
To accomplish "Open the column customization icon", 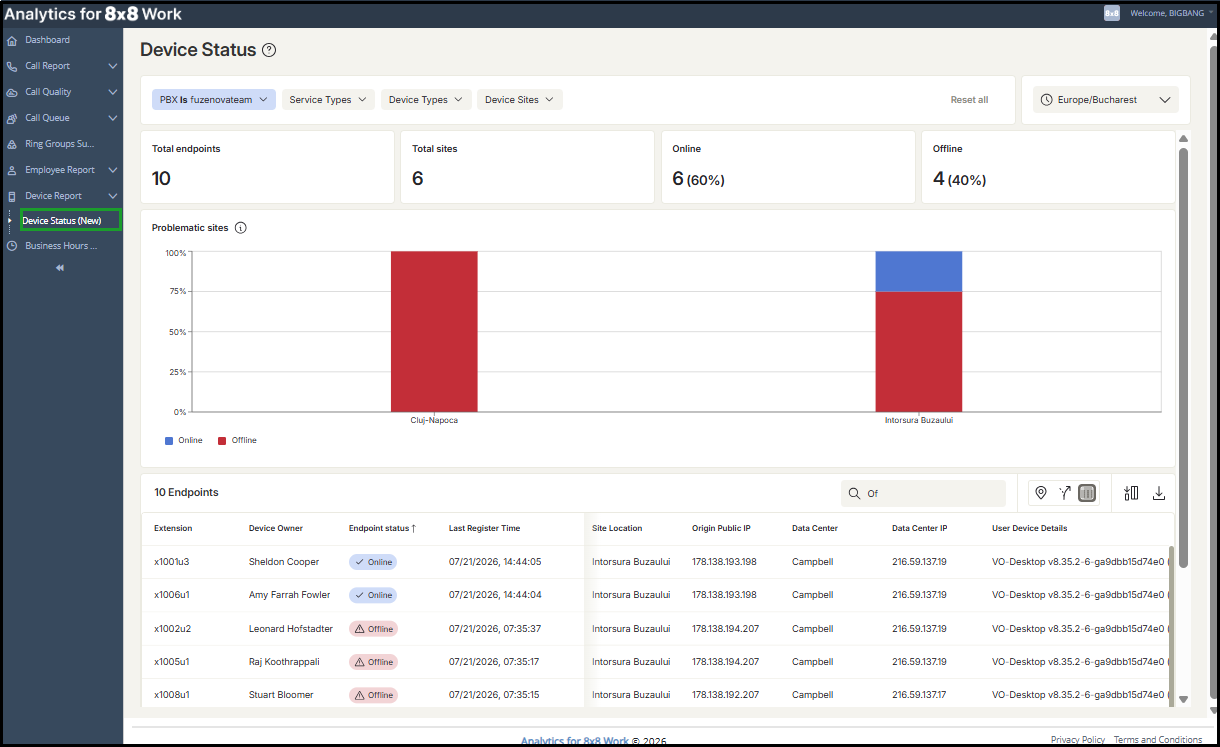I will coord(1131,493).
